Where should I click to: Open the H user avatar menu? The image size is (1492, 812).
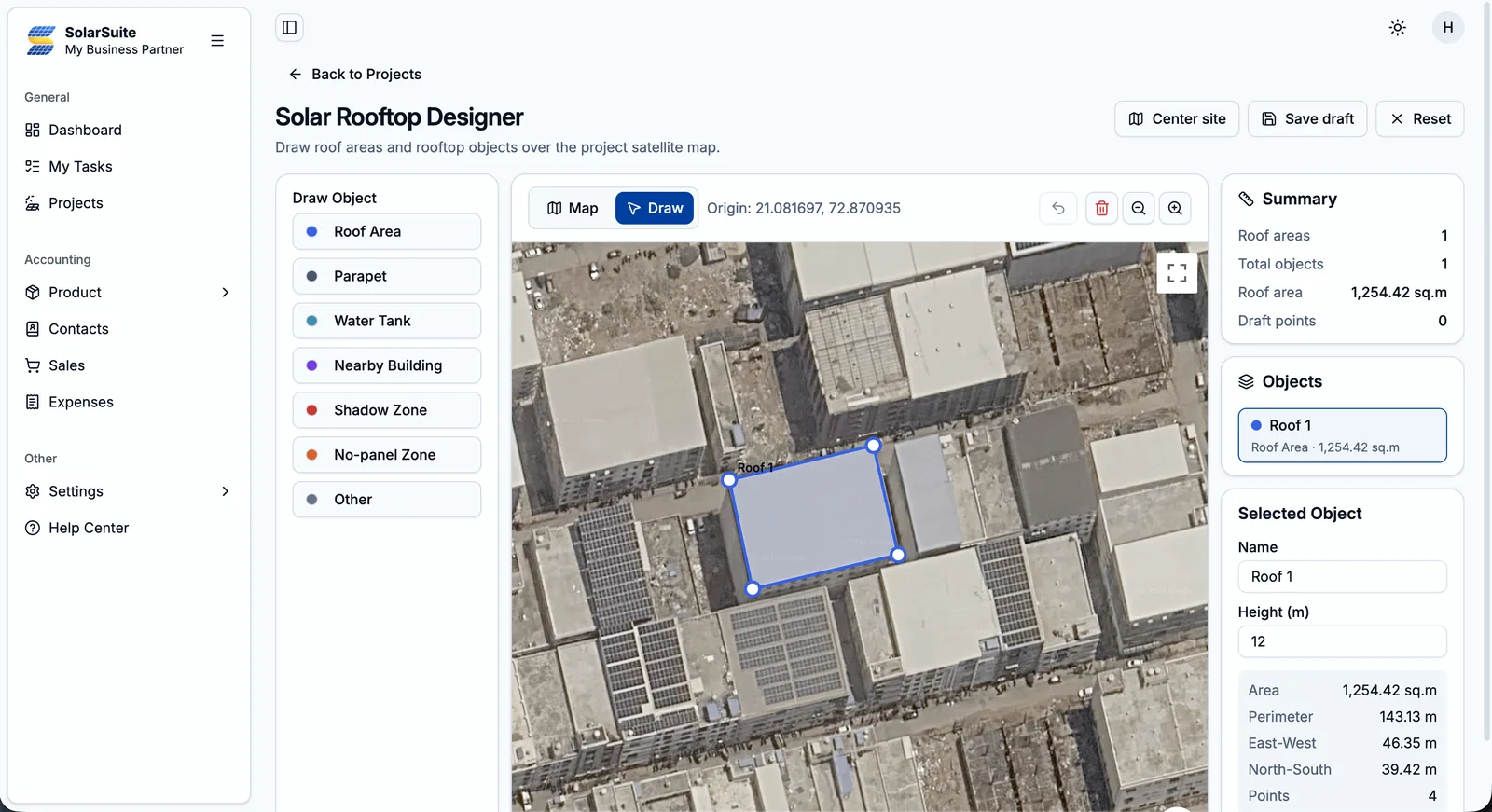(x=1447, y=28)
